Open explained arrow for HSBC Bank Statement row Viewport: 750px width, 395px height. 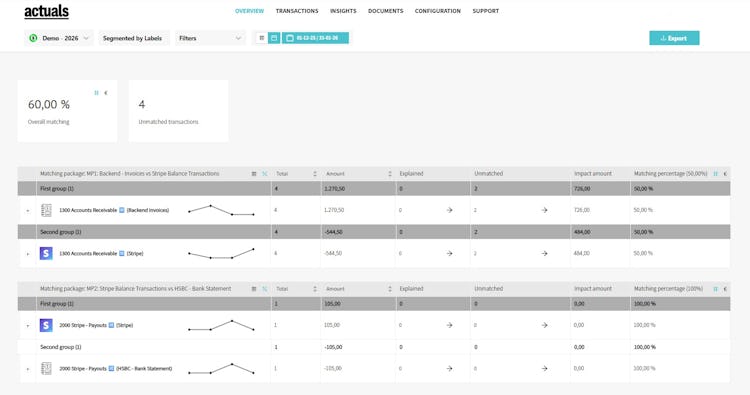(x=449, y=369)
